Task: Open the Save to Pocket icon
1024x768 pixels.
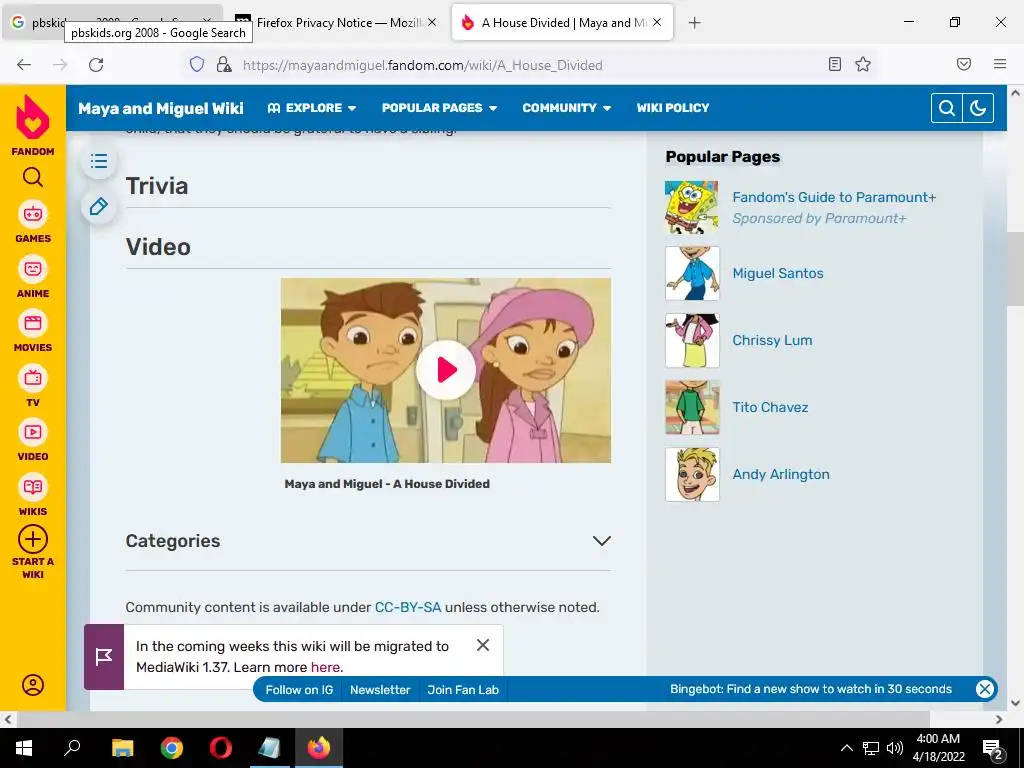Action: point(964,64)
